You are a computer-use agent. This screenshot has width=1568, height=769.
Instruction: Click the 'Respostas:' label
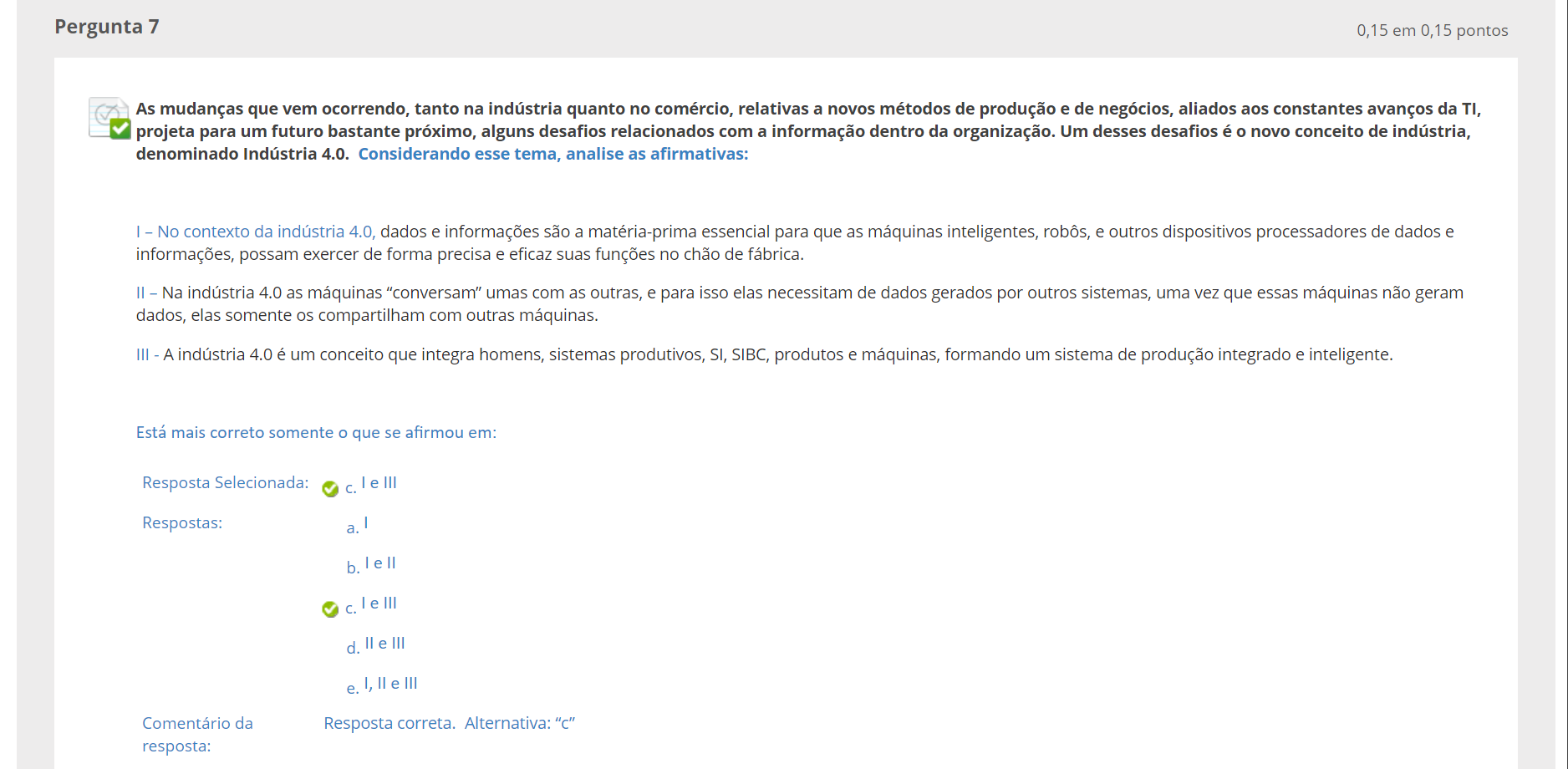coord(182,523)
